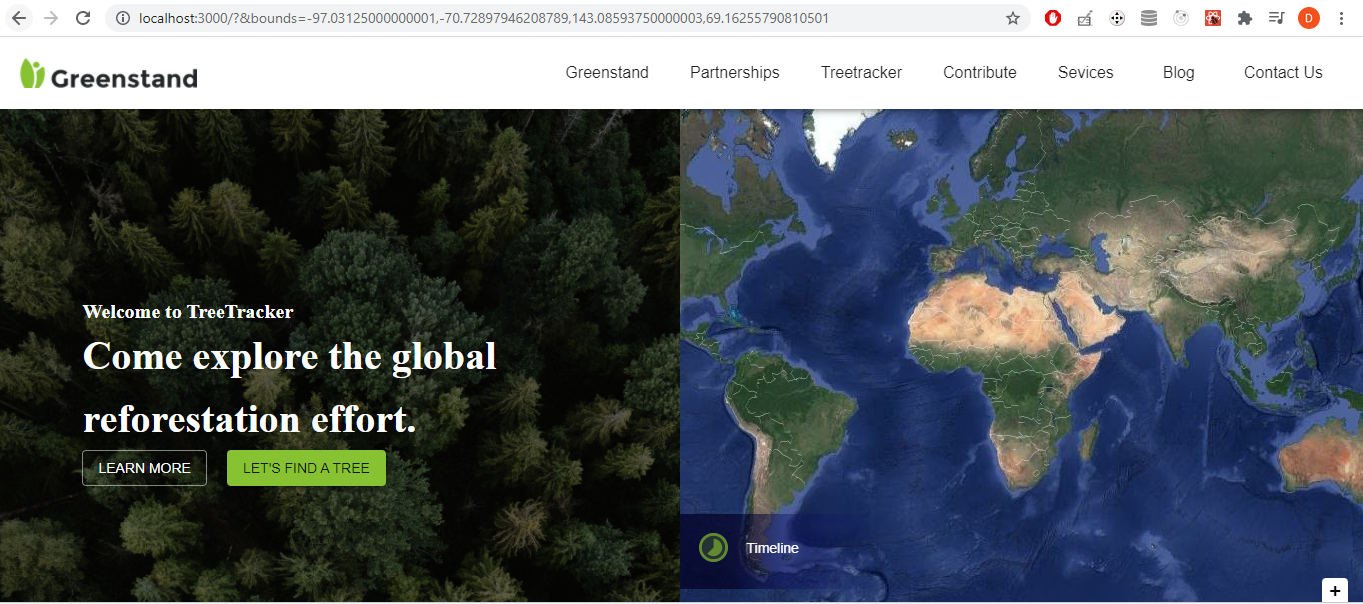
Task: Click the LEARN MORE button
Action: [x=144, y=467]
